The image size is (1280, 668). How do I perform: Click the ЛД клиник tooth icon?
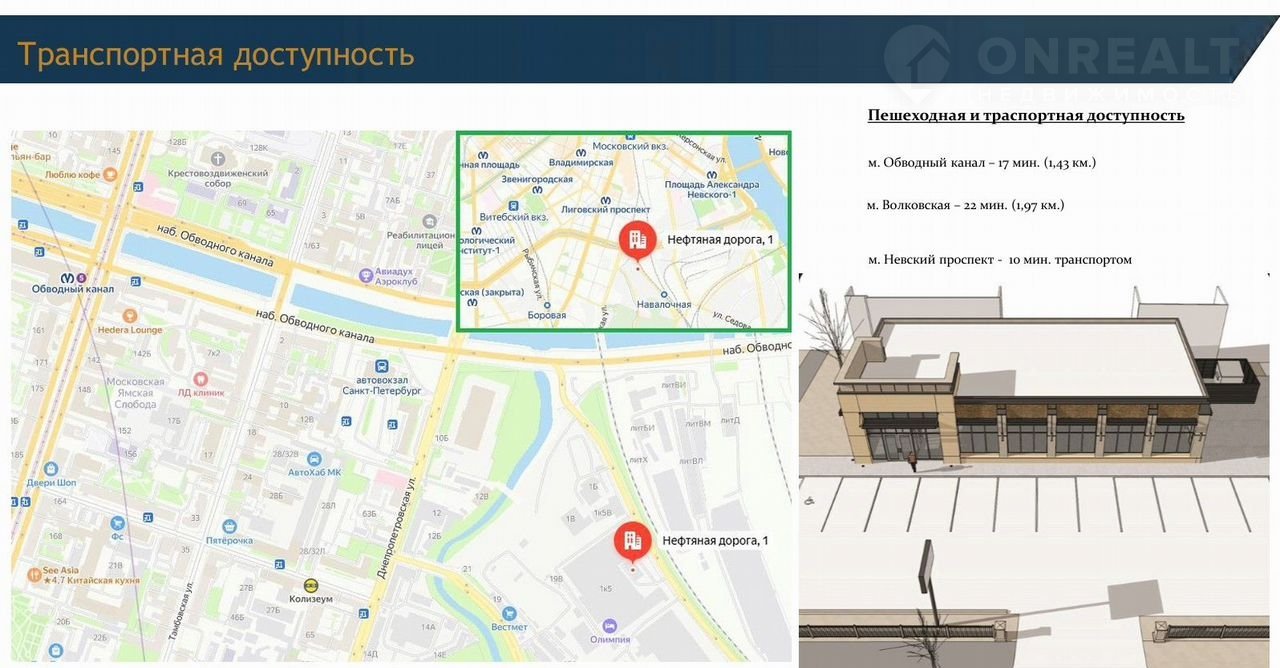point(199,379)
